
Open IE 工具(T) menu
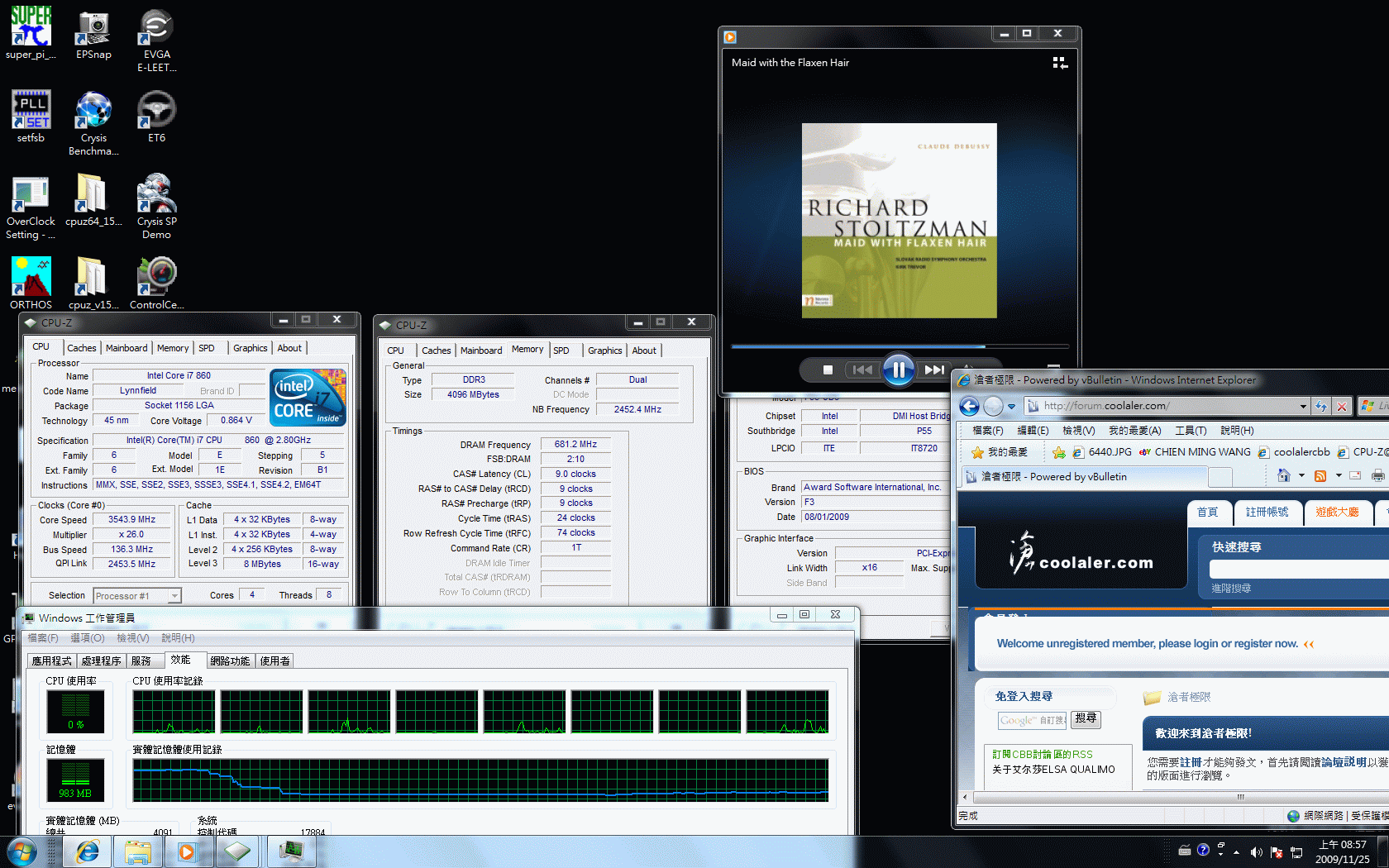1191,431
